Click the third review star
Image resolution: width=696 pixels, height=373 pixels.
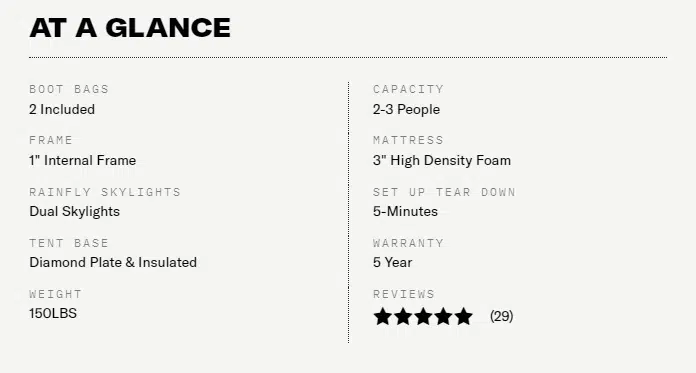(x=423, y=316)
